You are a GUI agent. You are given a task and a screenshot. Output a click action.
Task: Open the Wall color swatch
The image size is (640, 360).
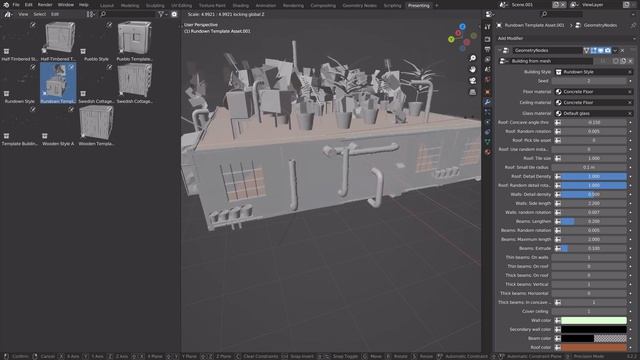593,320
